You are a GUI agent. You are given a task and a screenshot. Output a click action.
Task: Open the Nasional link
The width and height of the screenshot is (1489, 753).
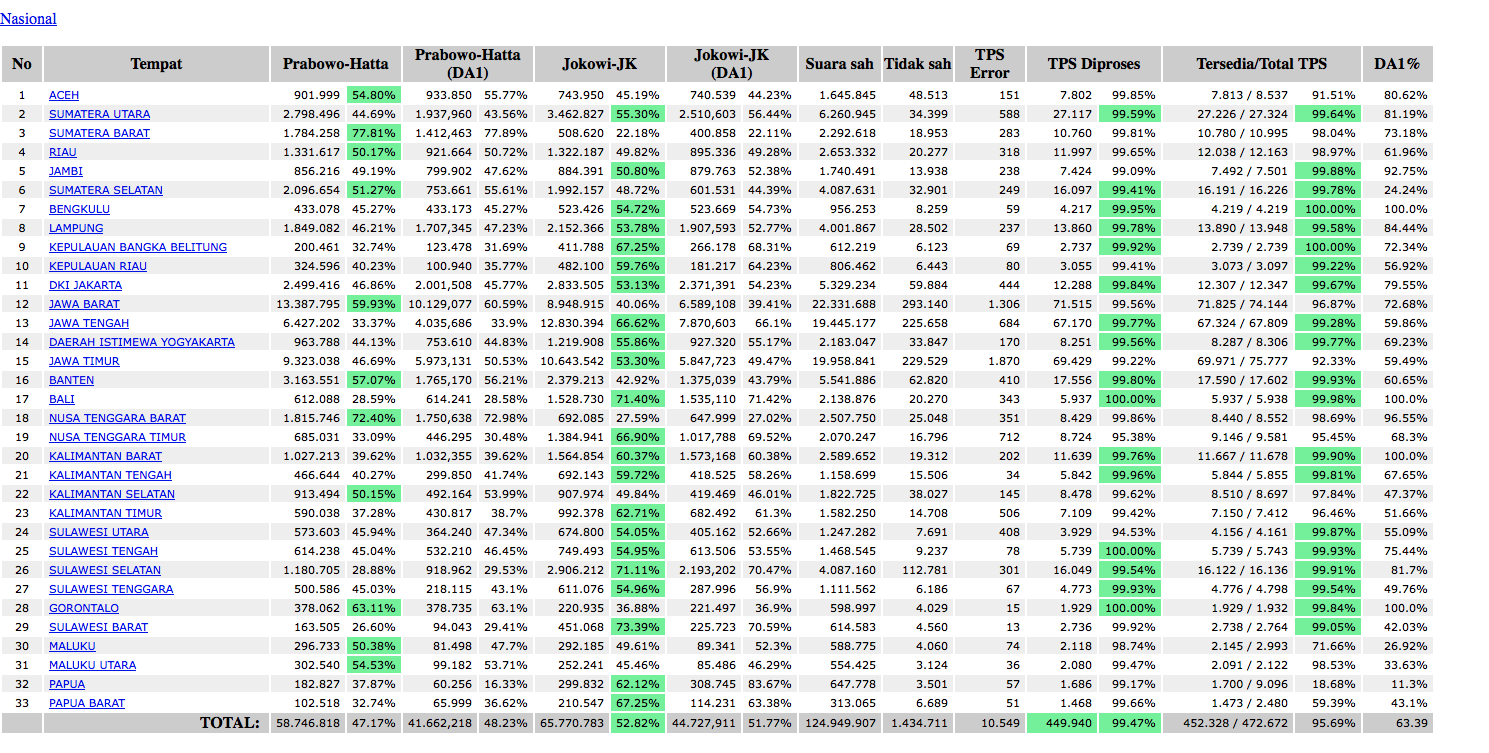coord(28,19)
